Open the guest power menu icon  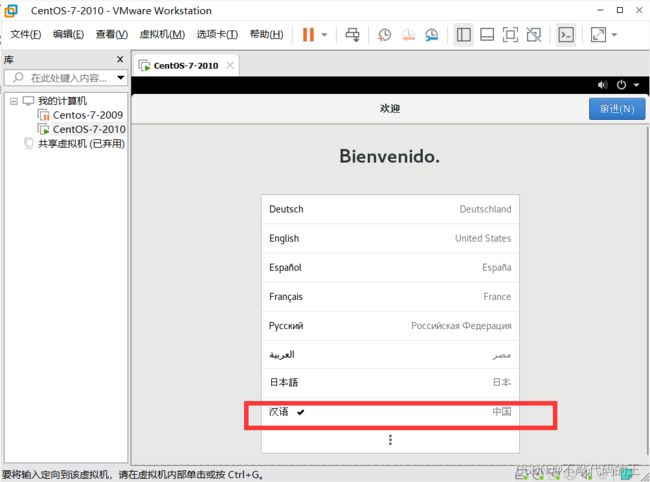(621, 85)
